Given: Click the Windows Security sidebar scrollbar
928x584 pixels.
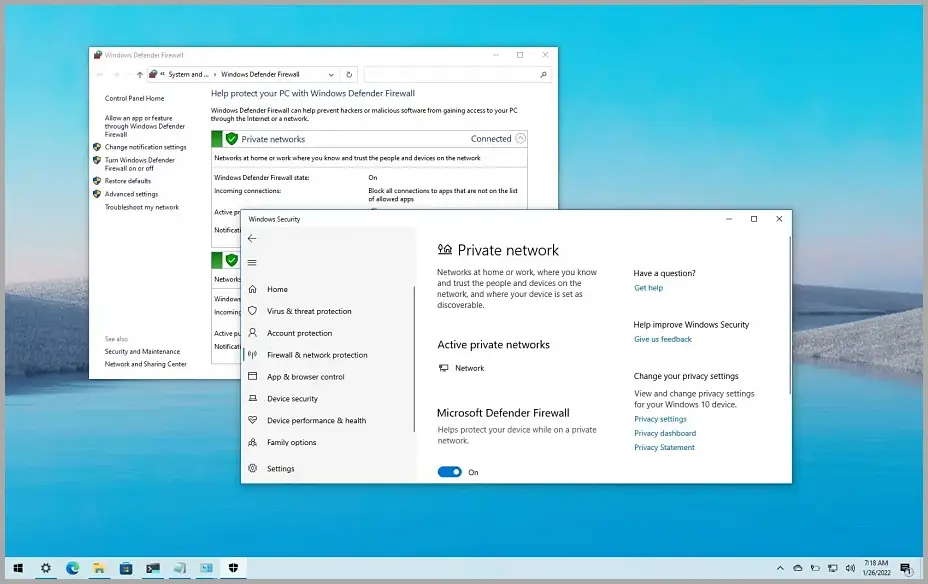Looking at the screenshot, I should (x=414, y=359).
